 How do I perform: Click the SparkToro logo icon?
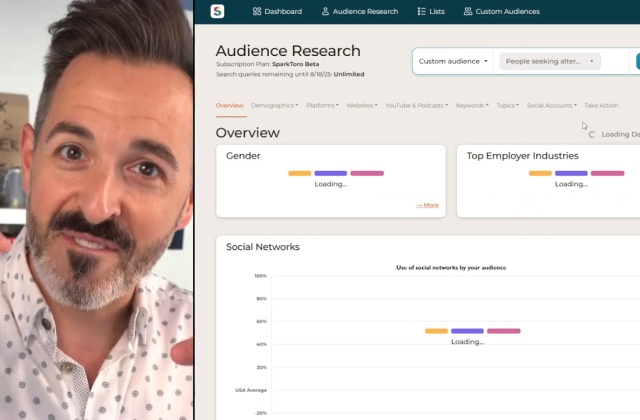click(217, 11)
